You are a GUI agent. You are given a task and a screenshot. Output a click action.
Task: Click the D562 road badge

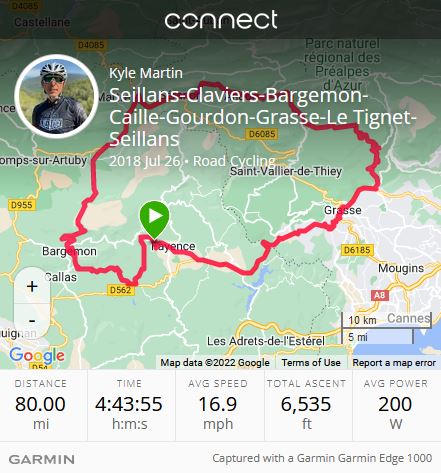click(121, 290)
